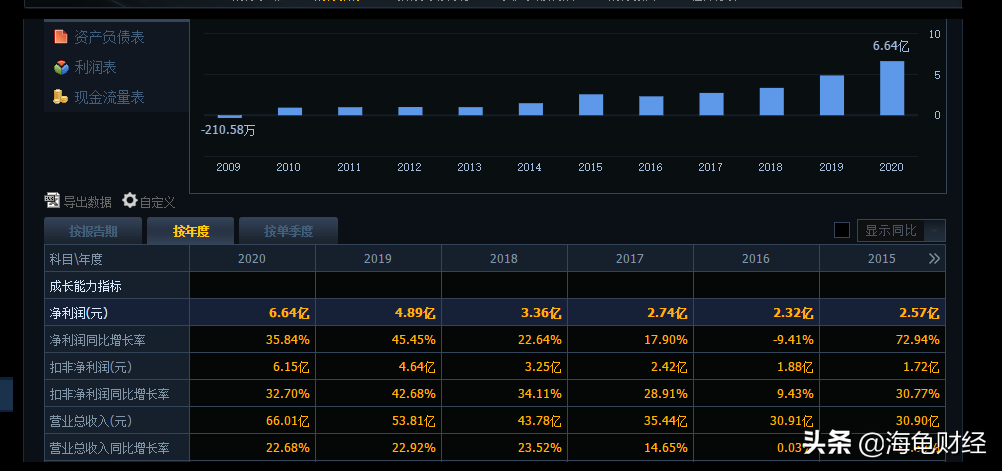Click the 现金流量表 coins icon

click(x=61, y=97)
